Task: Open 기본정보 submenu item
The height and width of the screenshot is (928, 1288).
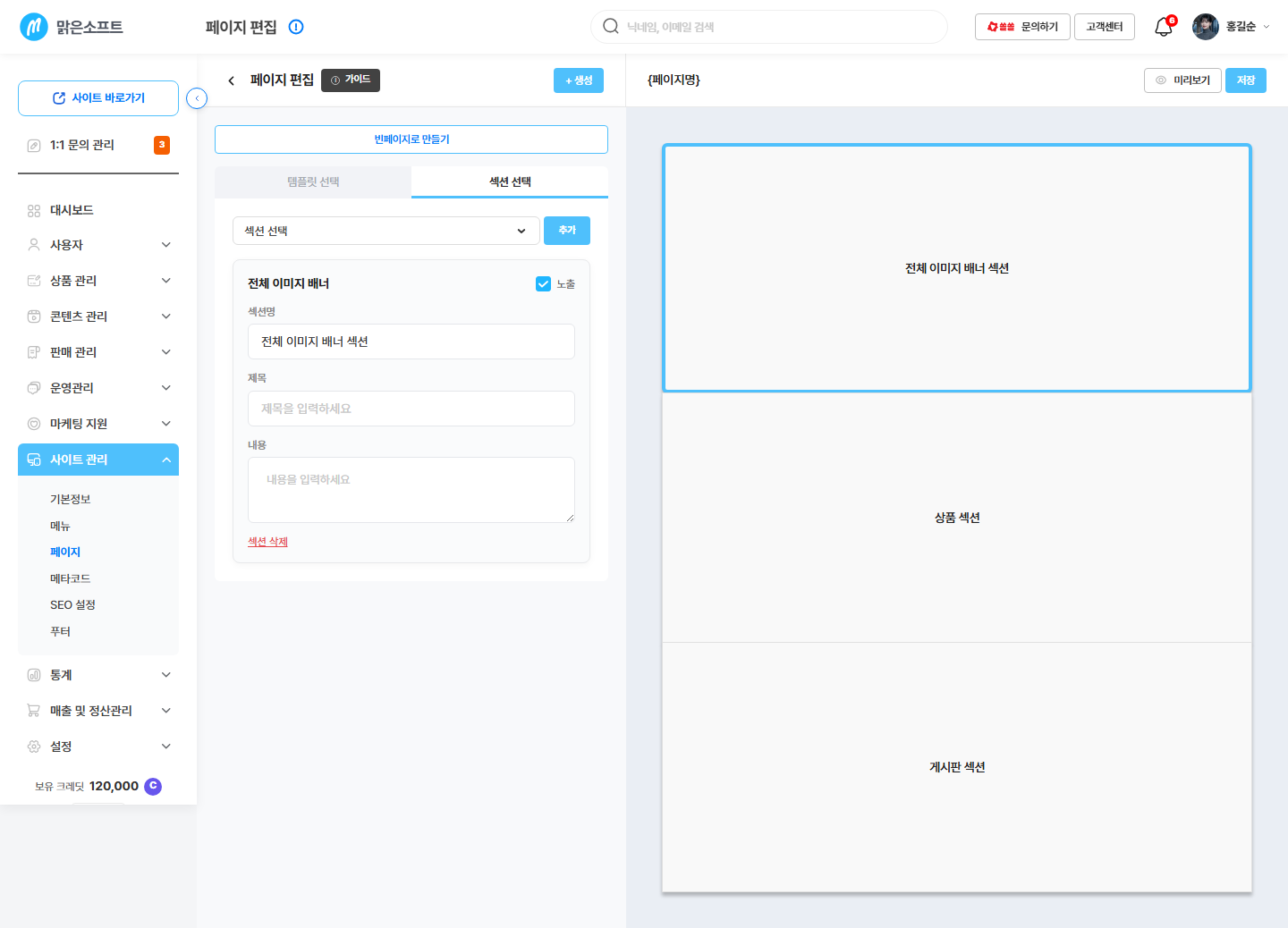Action: tap(71, 500)
